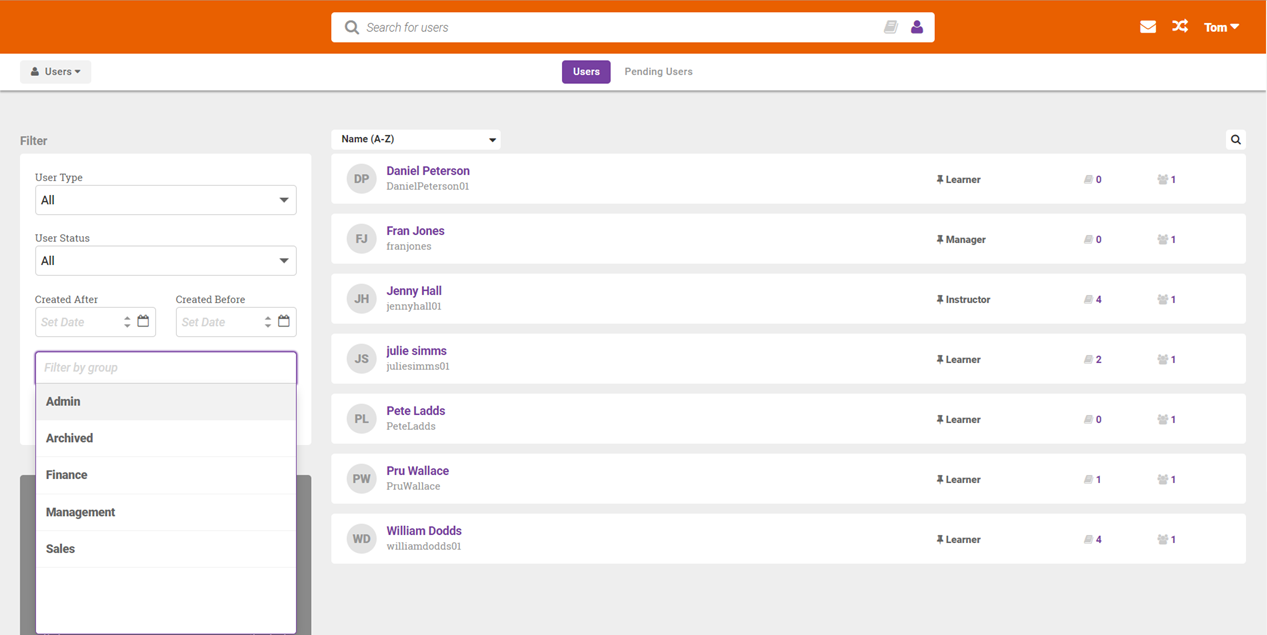Image resolution: width=1267 pixels, height=635 pixels.
Task: Click the JH avatar for Jenny Hall
Action: 362,299
